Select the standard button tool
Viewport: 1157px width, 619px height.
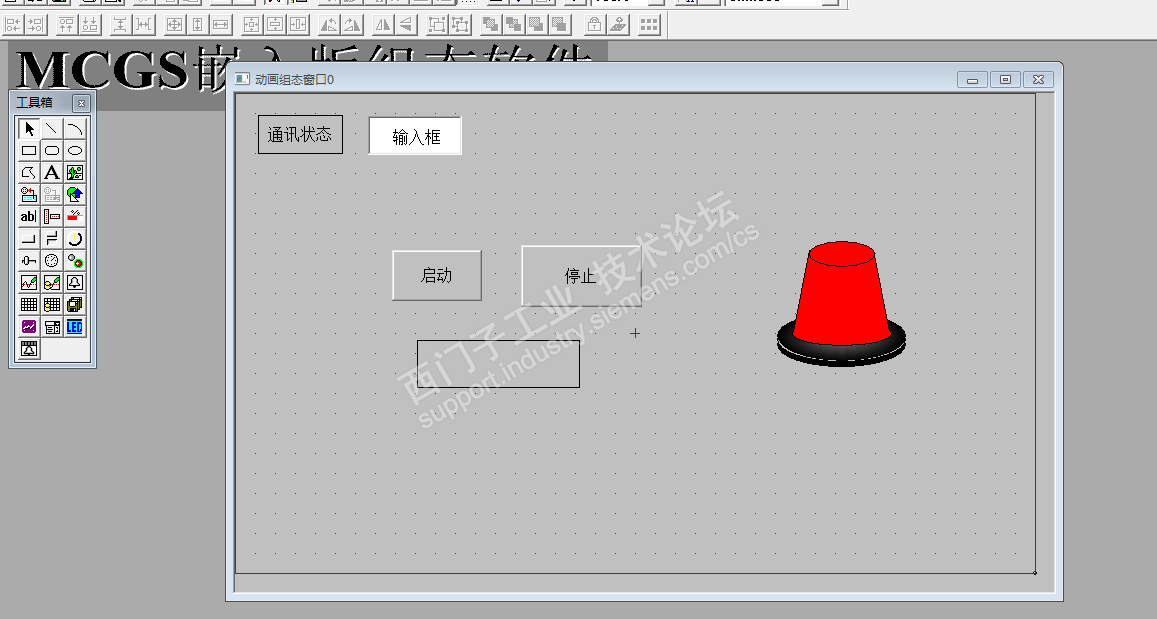click(29, 238)
